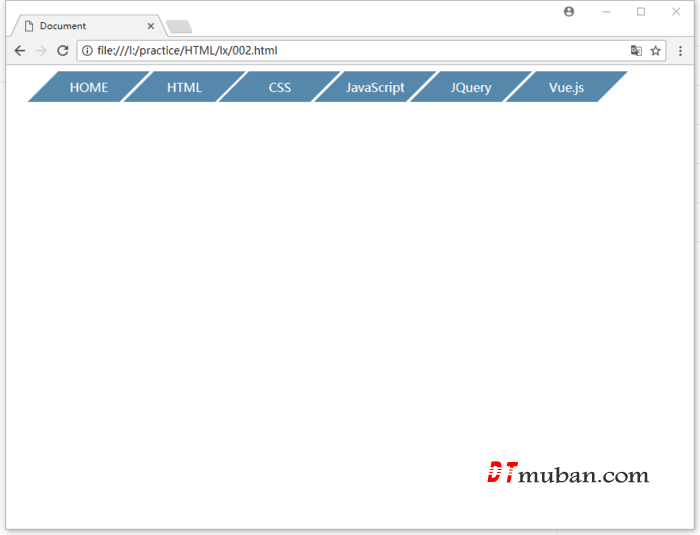Click the browser back arrow
Image resolution: width=700 pixels, height=535 pixels.
(x=19, y=51)
